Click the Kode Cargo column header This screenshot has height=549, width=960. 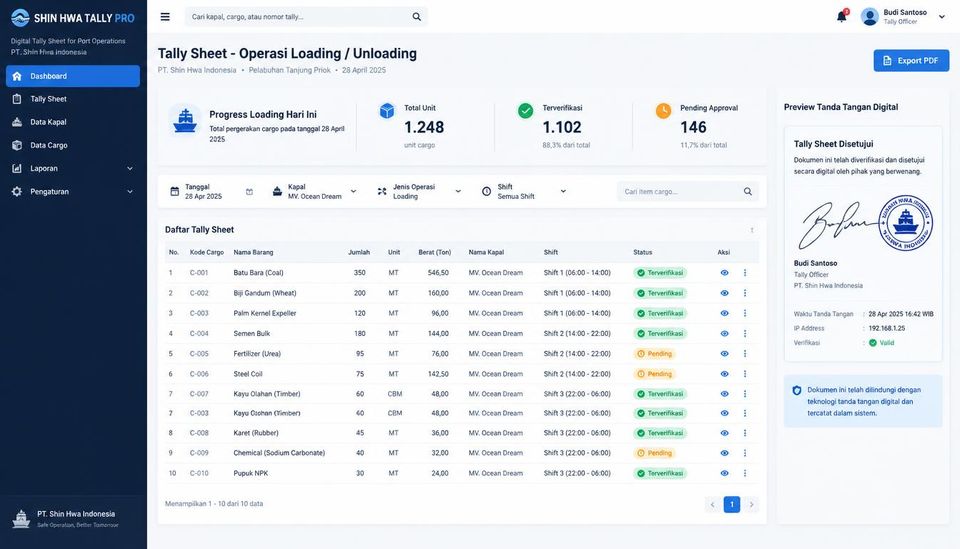pos(207,252)
